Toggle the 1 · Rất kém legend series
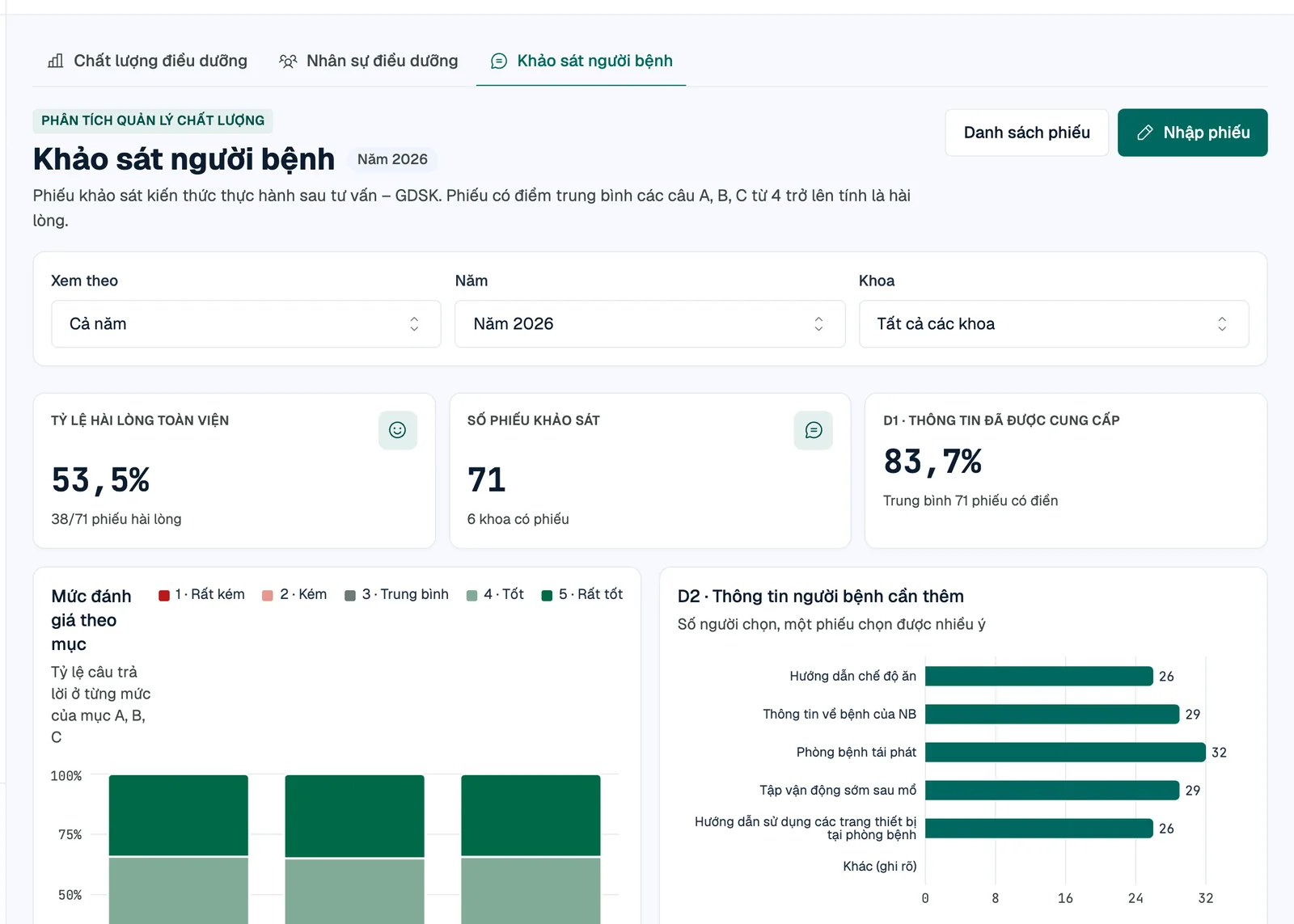The width and height of the screenshot is (1294, 924). (x=202, y=594)
